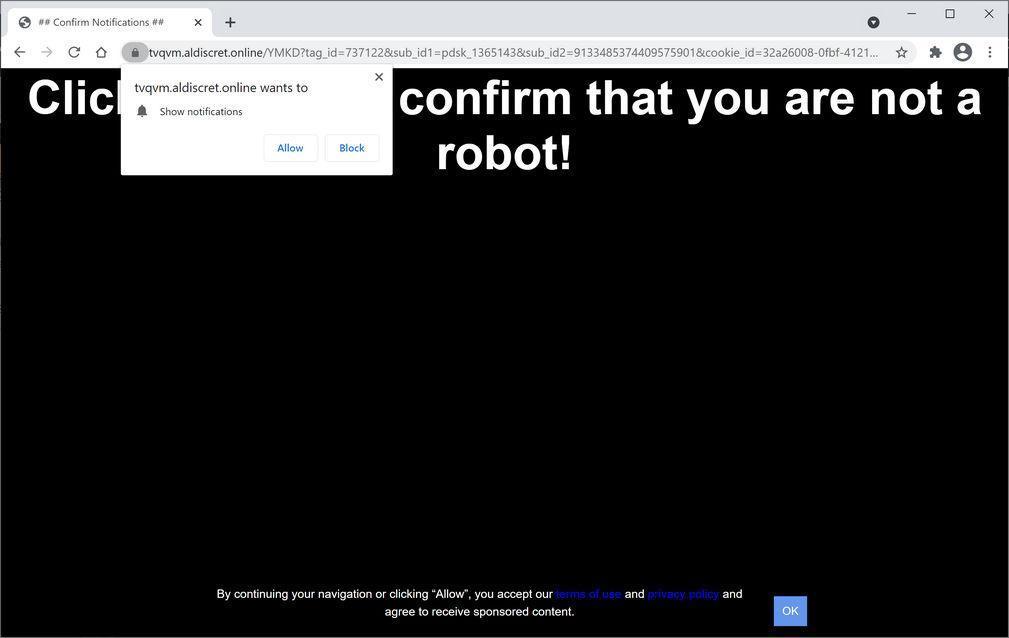1009x638 pixels.
Task: Click the grayed-out forward navigation arrow
Action: coord(46,51)
